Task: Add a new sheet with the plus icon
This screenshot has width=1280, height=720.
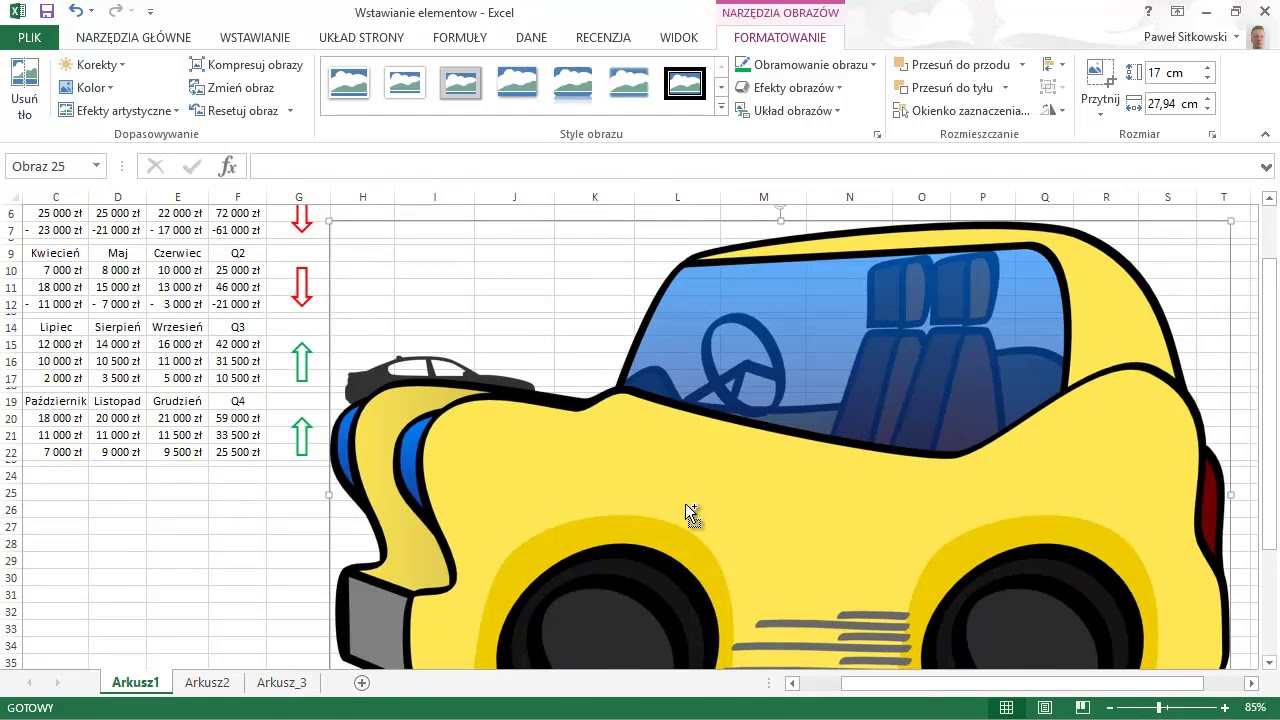Action: tap(362, 682)
